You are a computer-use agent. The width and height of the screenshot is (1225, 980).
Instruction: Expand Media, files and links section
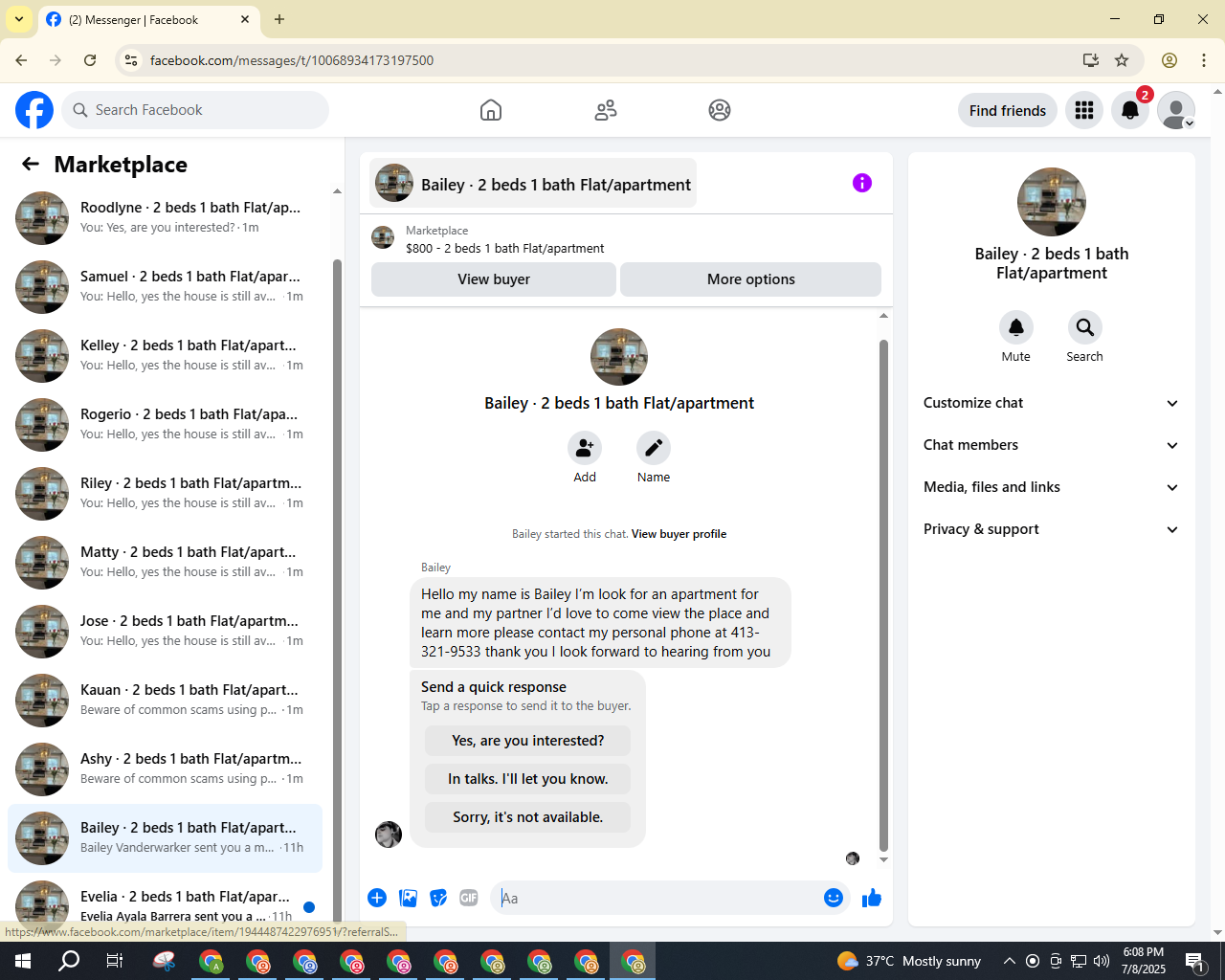[1052, 487]
